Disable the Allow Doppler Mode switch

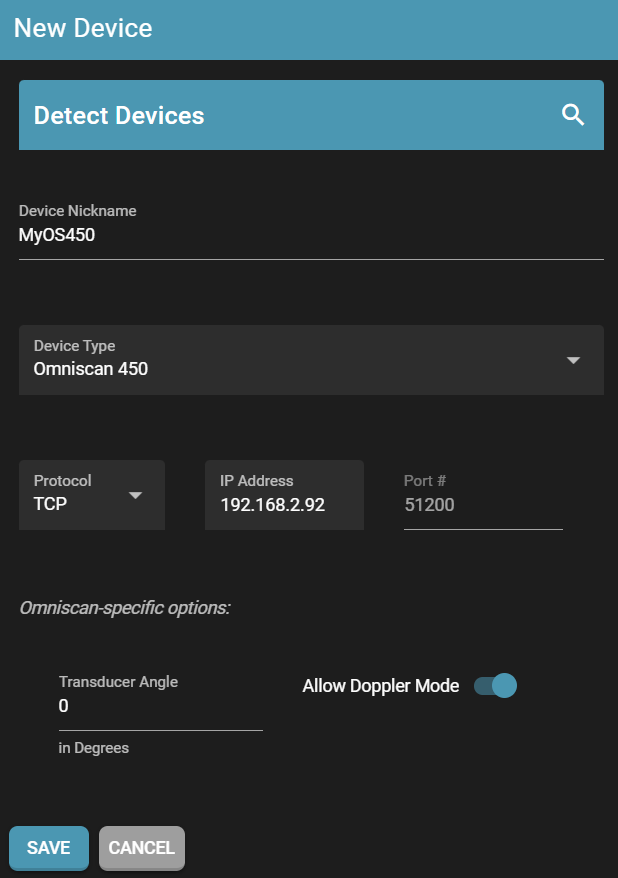[496, 686]
